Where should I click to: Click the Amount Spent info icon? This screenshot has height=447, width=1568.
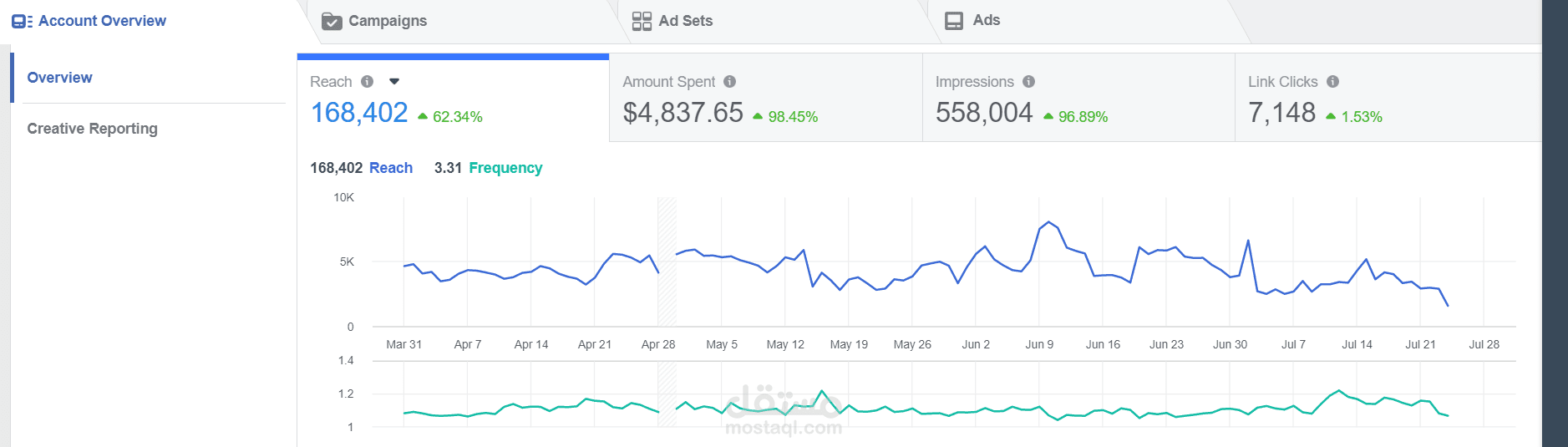[730, 82]
